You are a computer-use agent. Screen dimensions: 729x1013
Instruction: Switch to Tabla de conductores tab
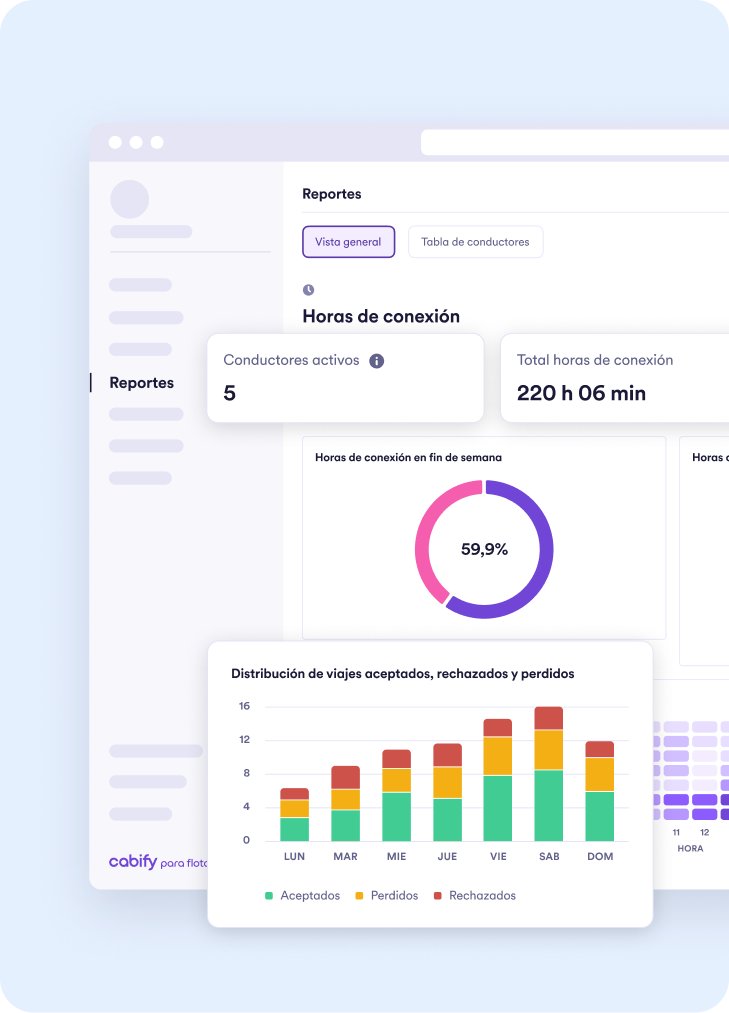475,242
